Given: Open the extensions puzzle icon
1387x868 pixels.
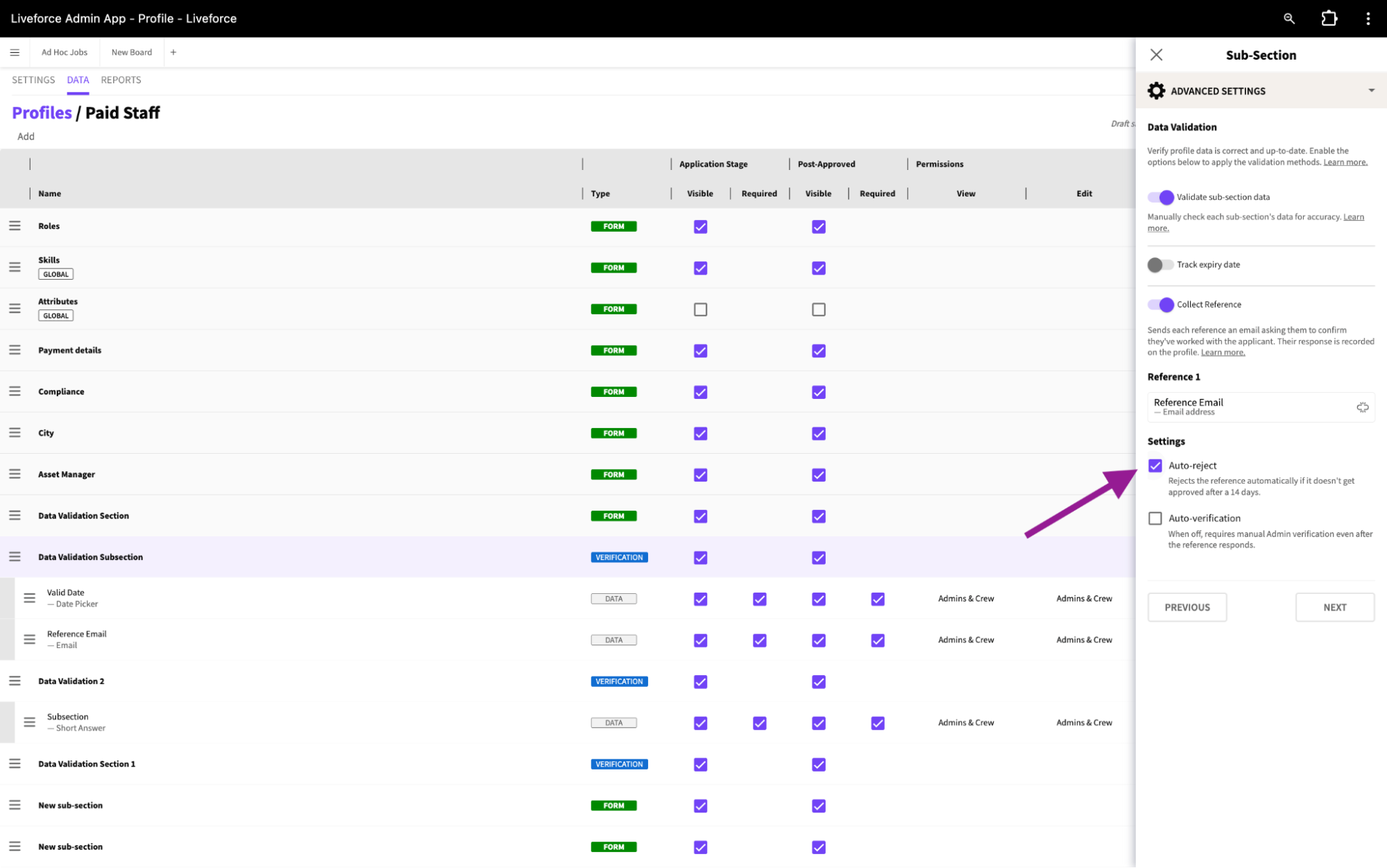Looking at the screenshot, I should point(1329,19).
